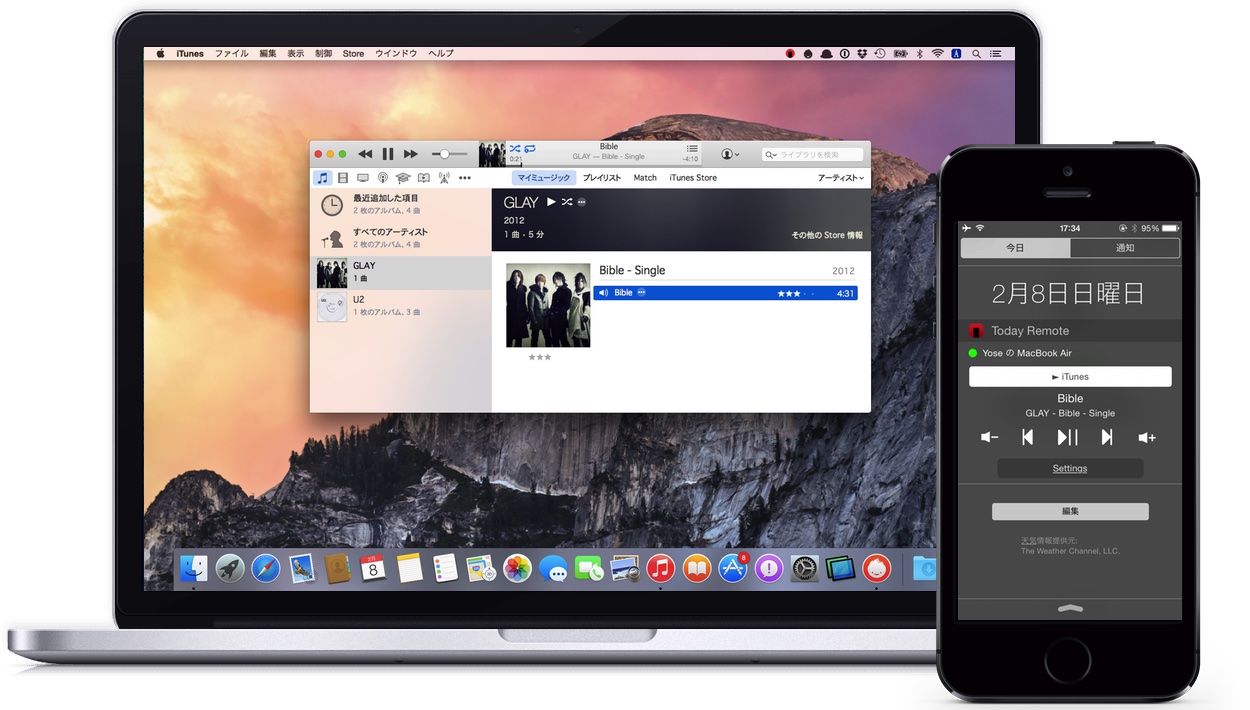This screenshot has height=710, width=1250.
Task: Switch to the マイミュージック tab
Action: 544,178
